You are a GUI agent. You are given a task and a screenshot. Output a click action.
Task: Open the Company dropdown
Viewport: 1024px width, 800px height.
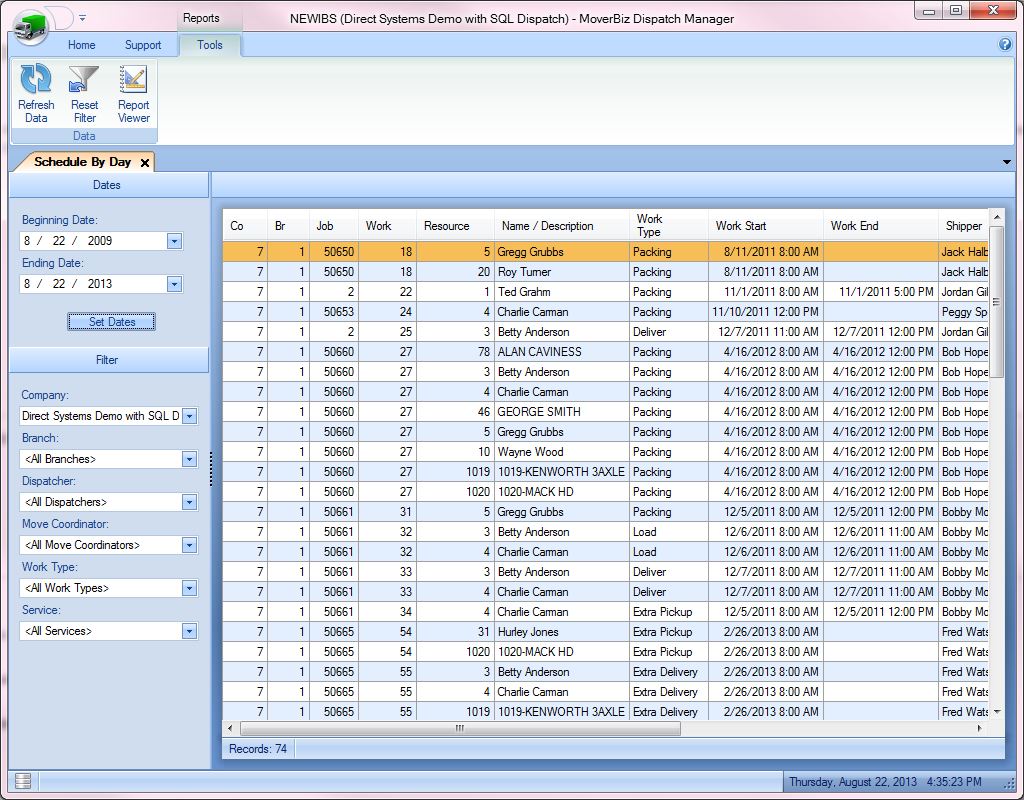(x=189, y=416)
